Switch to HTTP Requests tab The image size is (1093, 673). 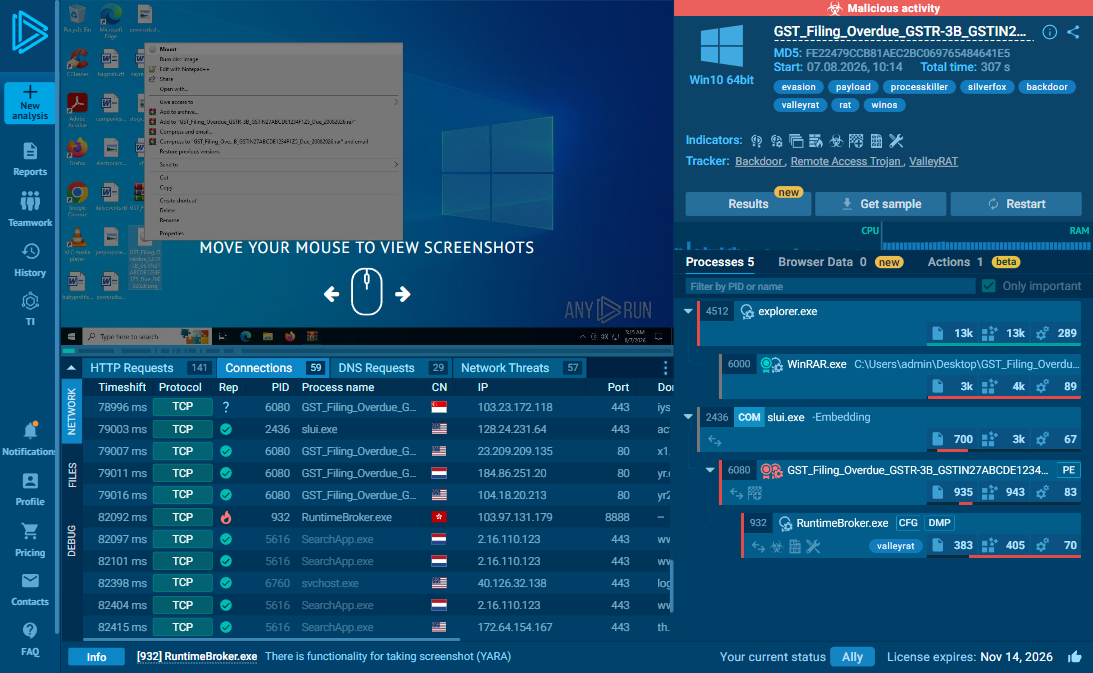148,368
